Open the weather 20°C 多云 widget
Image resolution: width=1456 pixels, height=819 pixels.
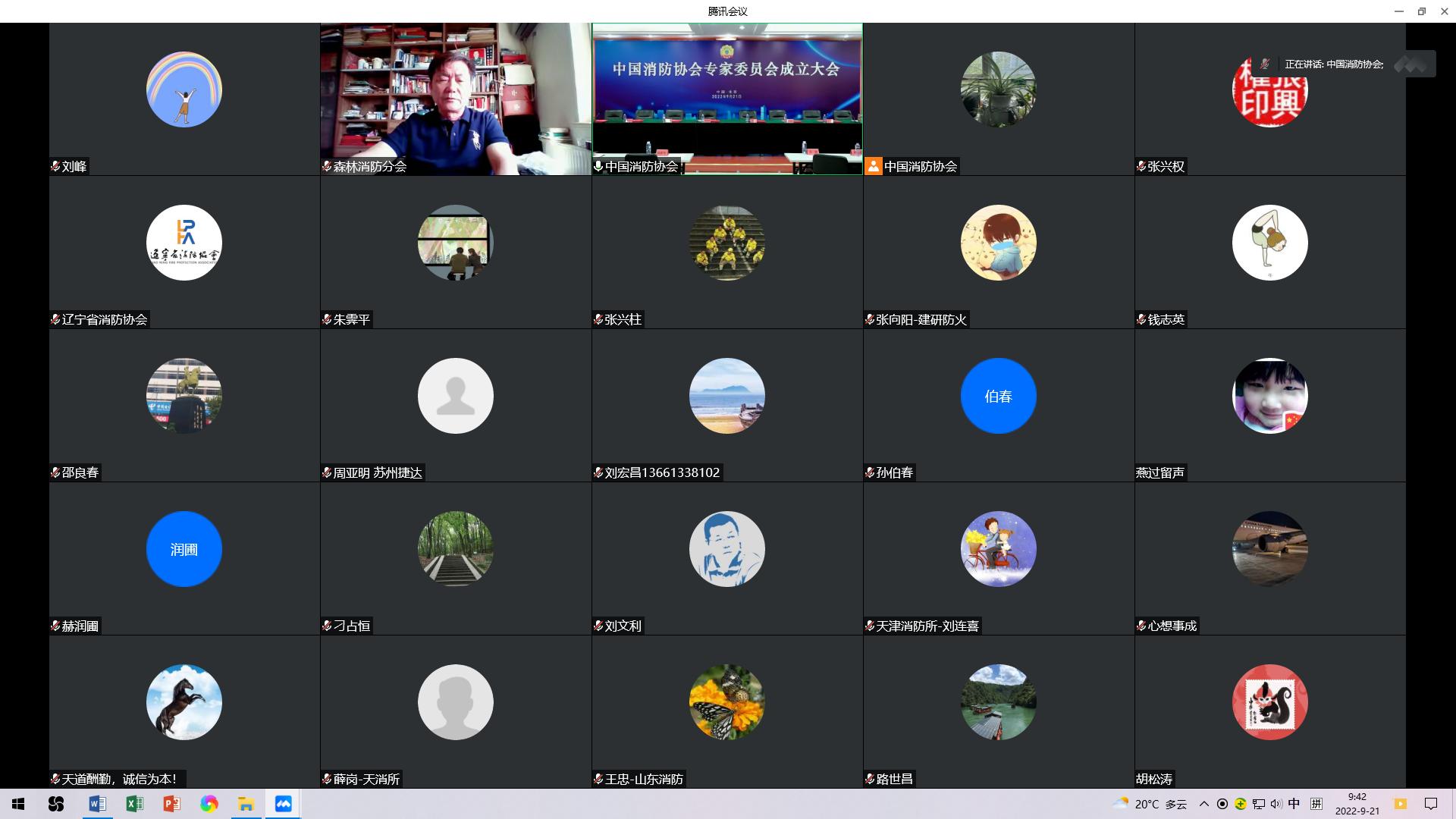tap(1149, 804)
